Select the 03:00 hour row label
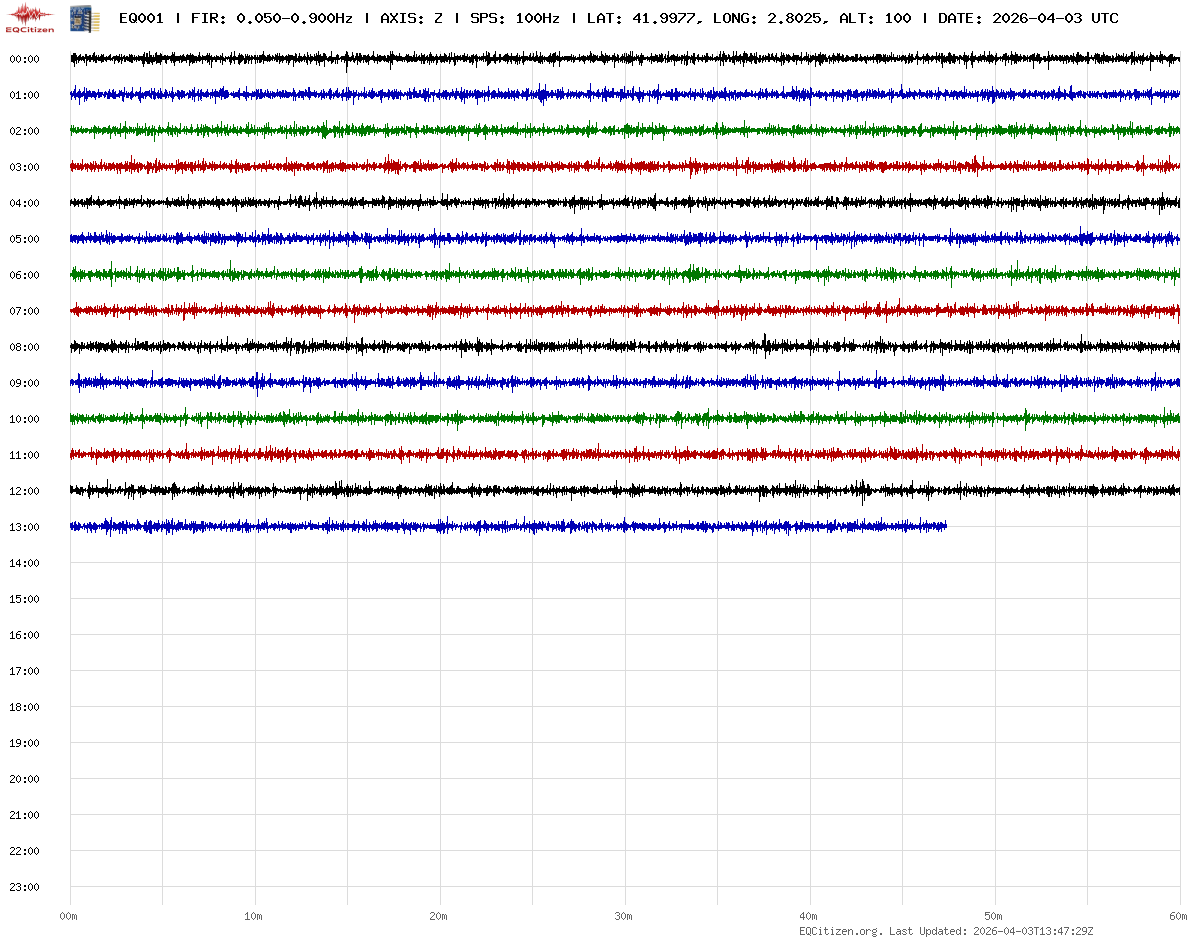 pyautogui.click(x=24, y=167)
